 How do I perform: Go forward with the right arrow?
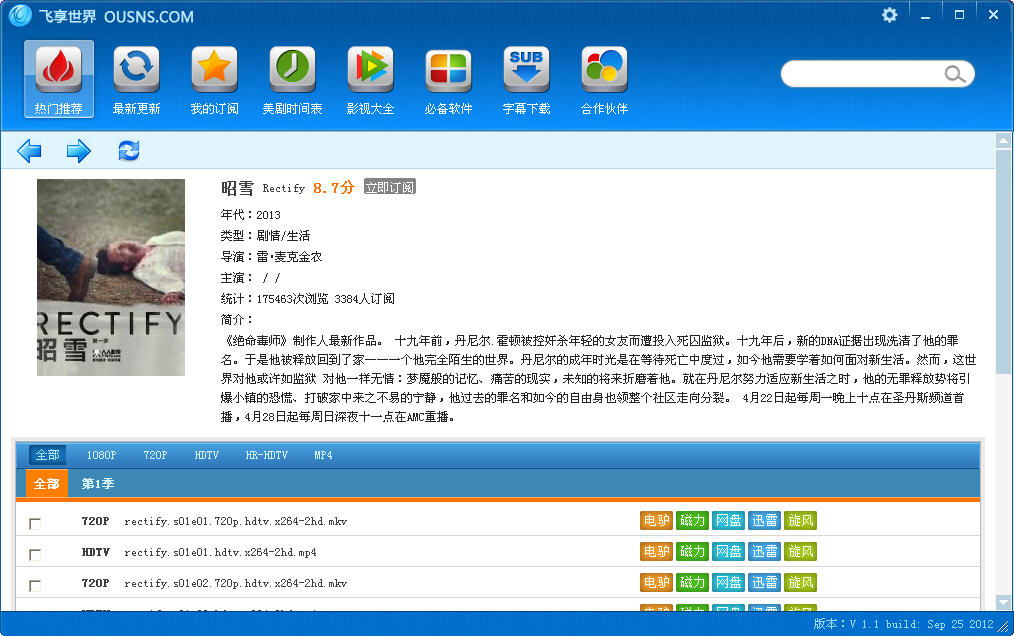[79, 151]
